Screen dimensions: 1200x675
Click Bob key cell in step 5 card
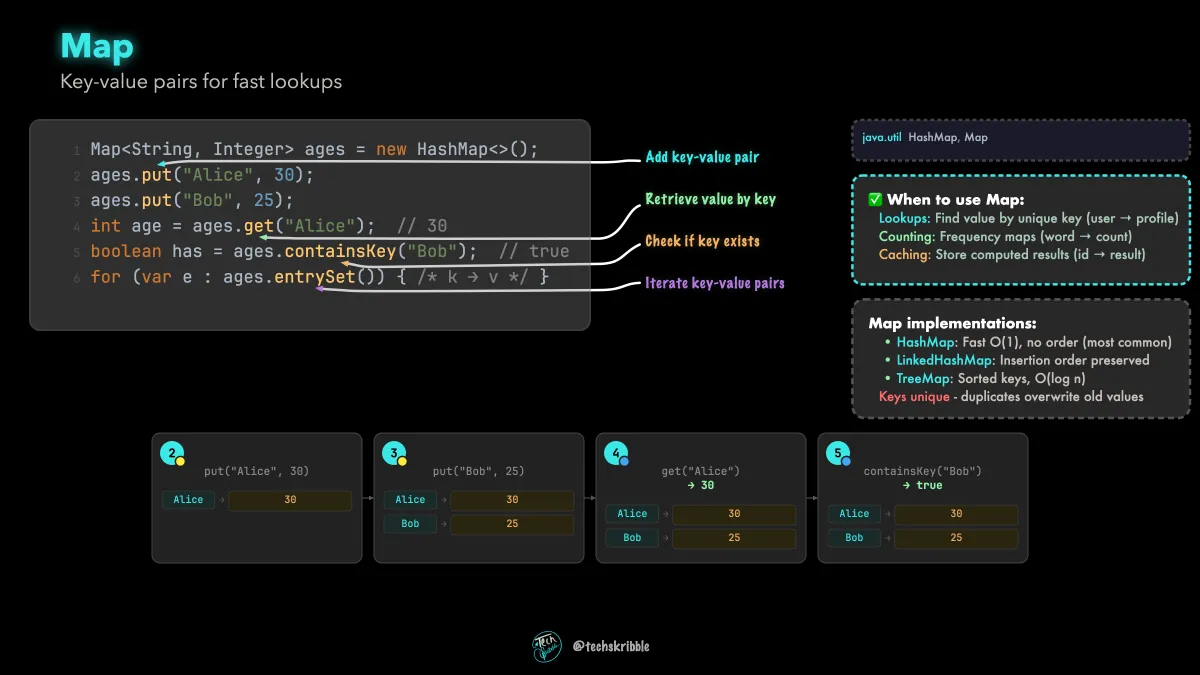(854, 538)
